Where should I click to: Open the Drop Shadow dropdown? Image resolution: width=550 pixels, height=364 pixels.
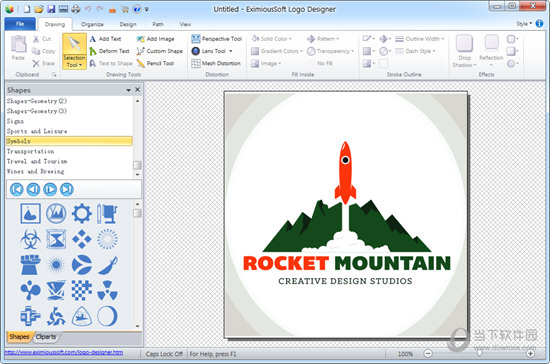(x=464, y=62)
